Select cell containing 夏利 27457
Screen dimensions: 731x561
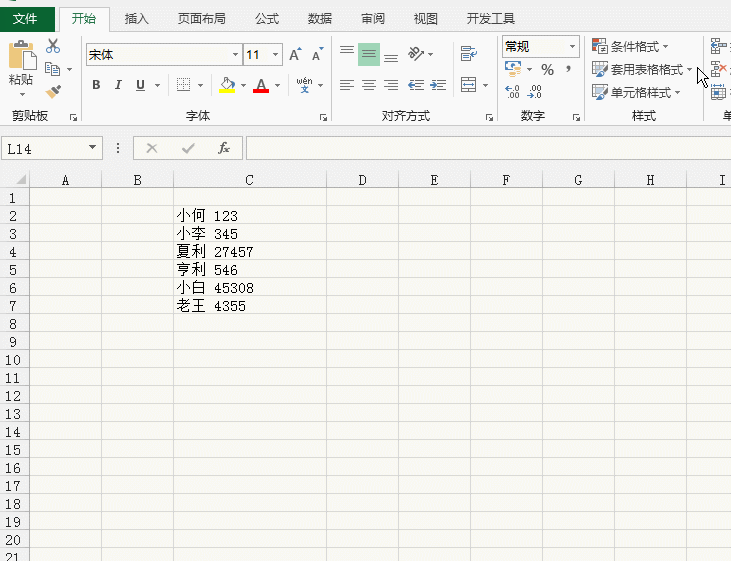click(x=250, y=252)
